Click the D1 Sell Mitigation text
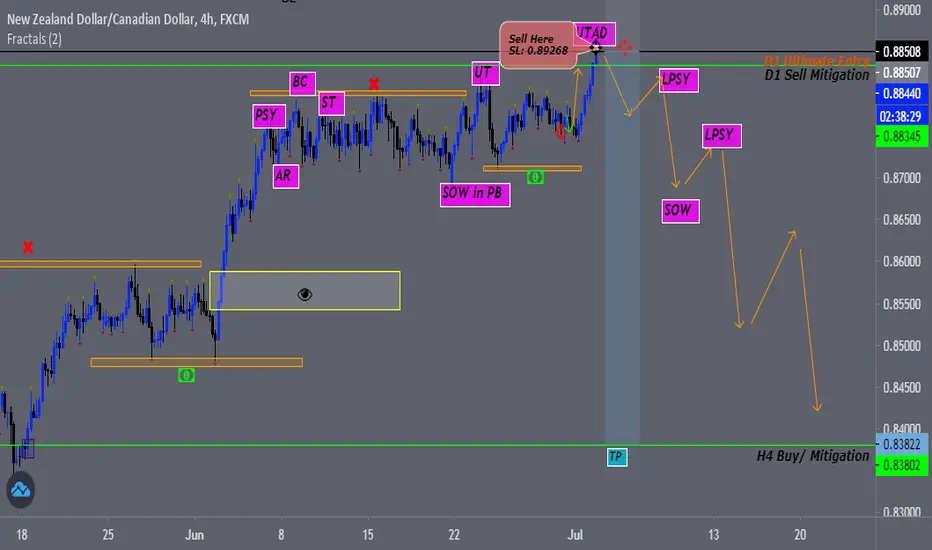Viewport: 932px width, 550px height. pos(817,76)
